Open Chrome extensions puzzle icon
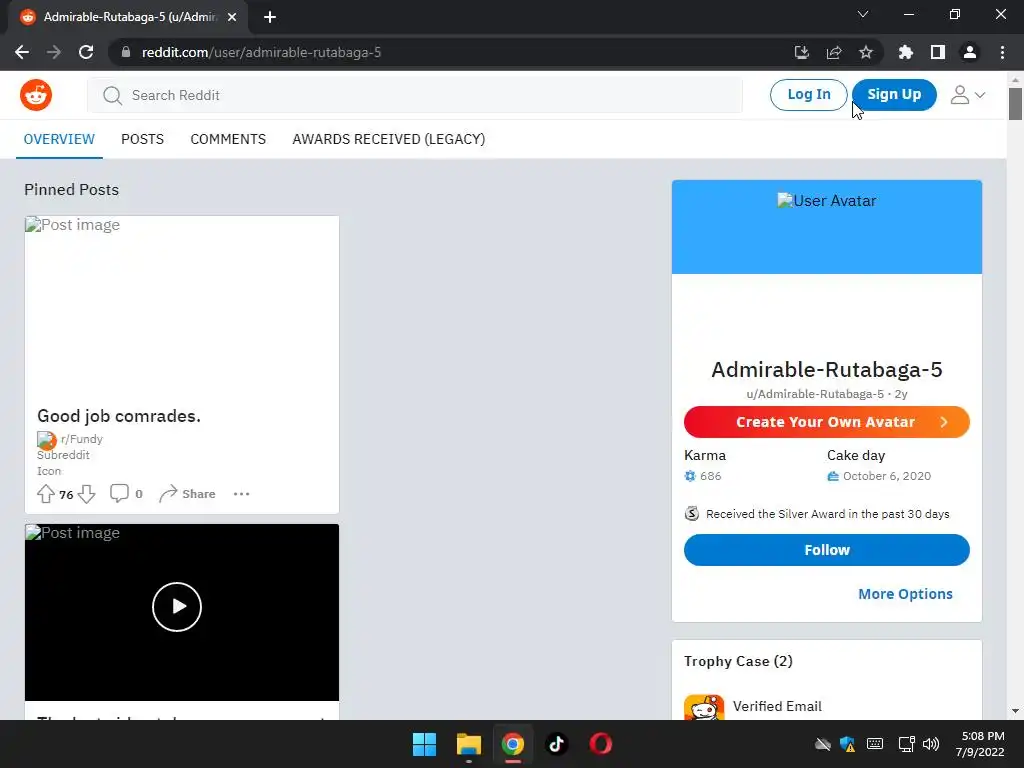The width and height of the screenshot is (1024, 768). point(906,52)
